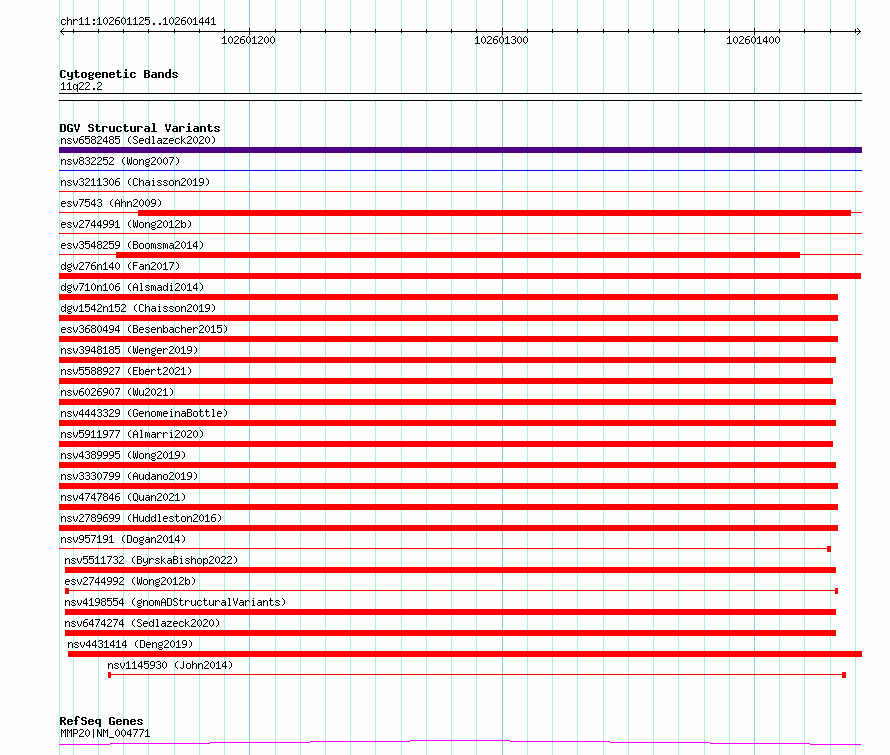Open variant nsv3211306 (Chaisson2019)
This screenshot has width=890, height=755.
click(135, 182)
